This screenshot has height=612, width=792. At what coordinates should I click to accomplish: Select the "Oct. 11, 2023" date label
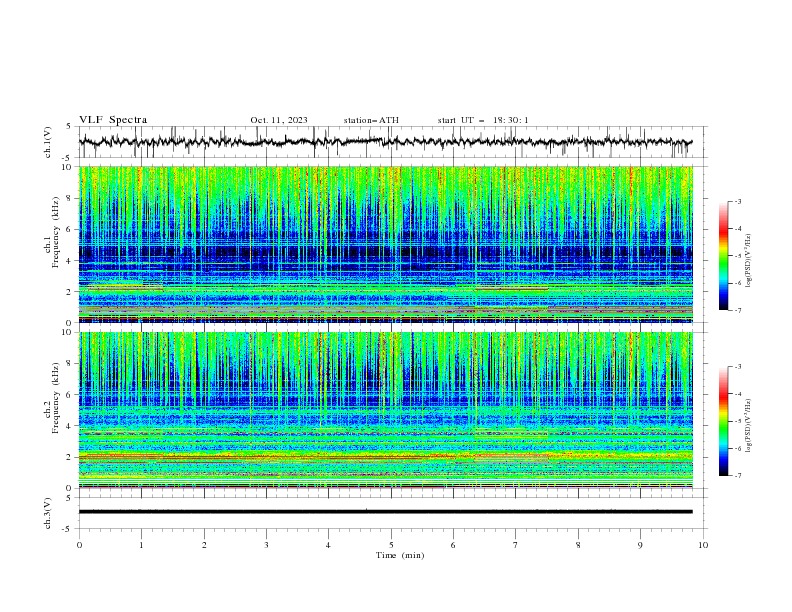(x=279, y=120)
